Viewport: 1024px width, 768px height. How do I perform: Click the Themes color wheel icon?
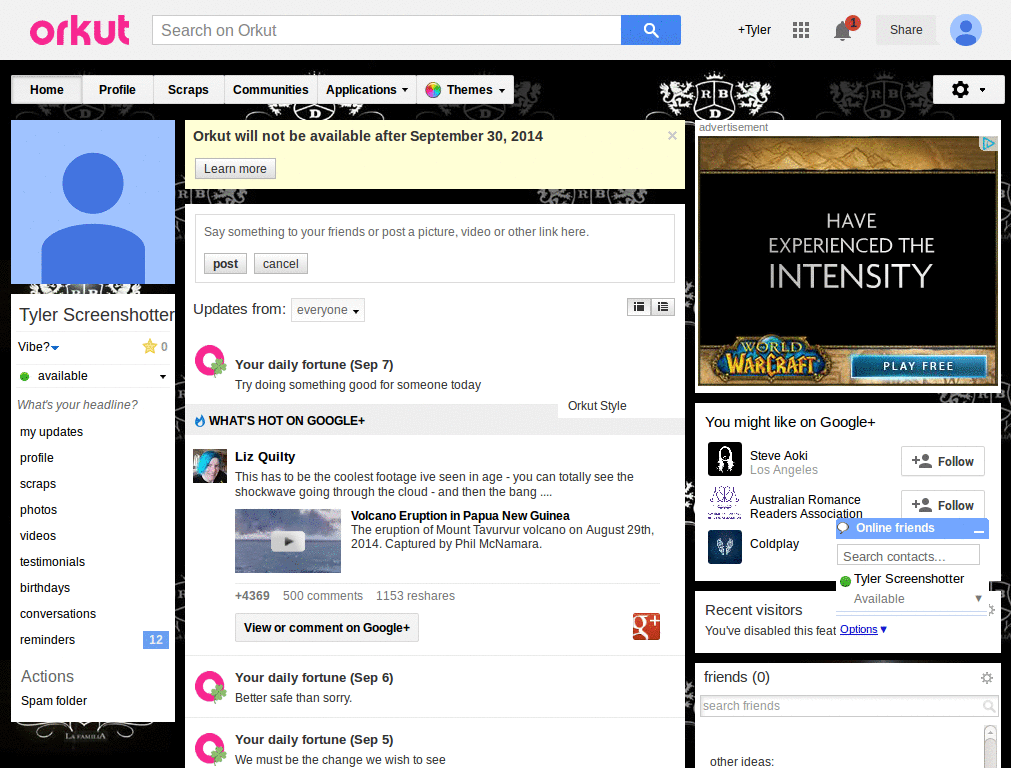coord(432,90)
